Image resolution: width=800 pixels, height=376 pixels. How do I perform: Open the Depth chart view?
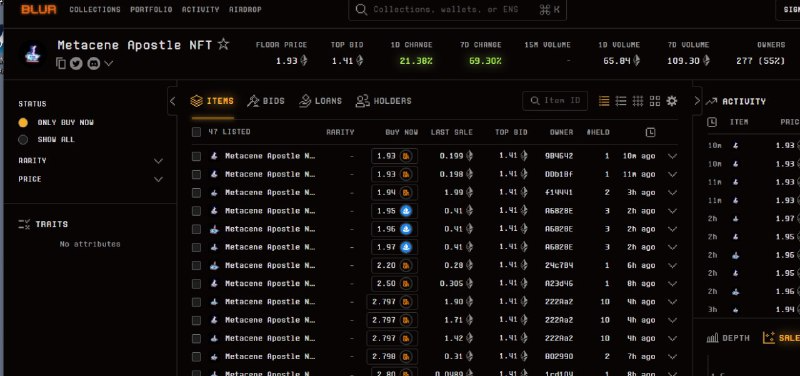(x=728, y=338)
